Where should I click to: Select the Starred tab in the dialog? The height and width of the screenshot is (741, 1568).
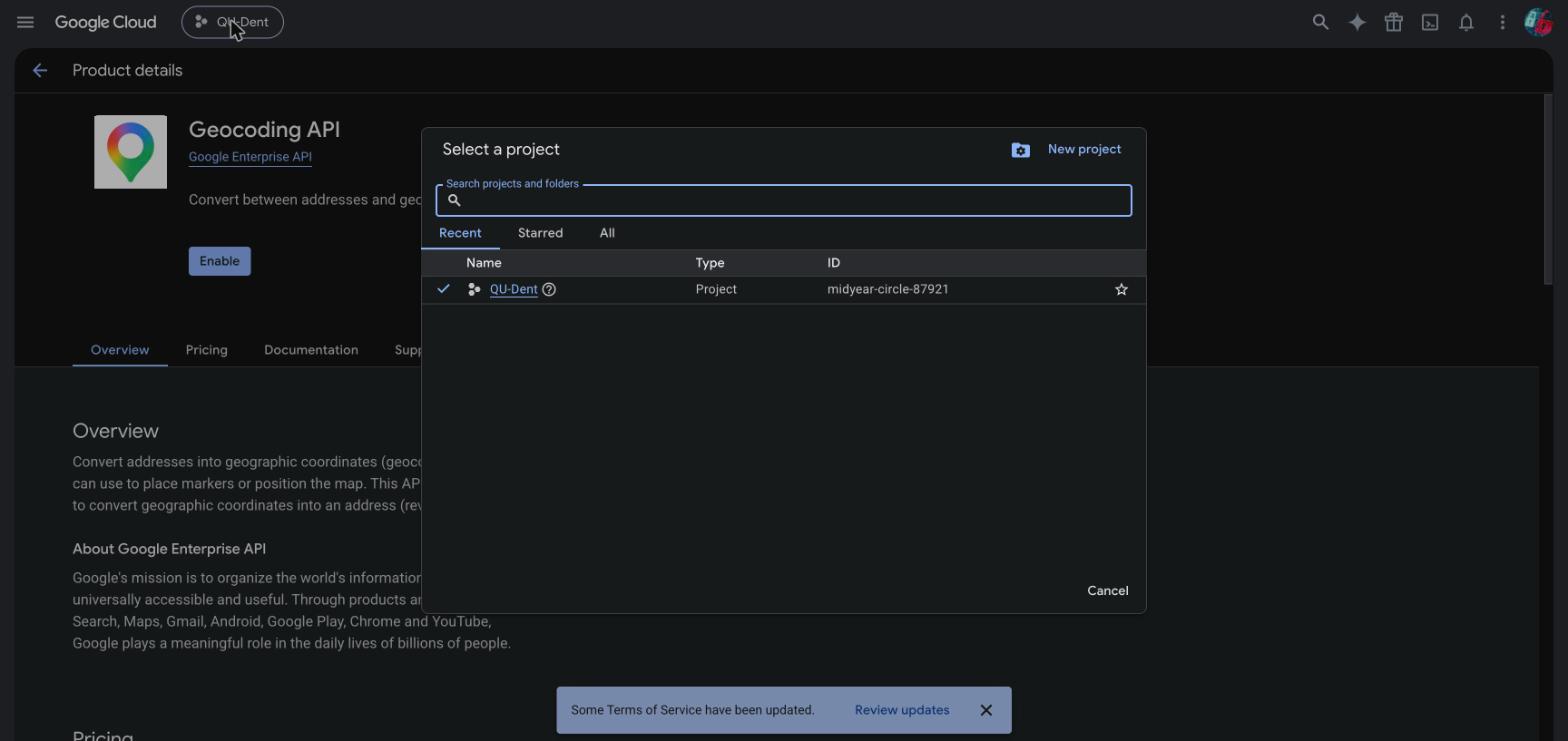540,233
